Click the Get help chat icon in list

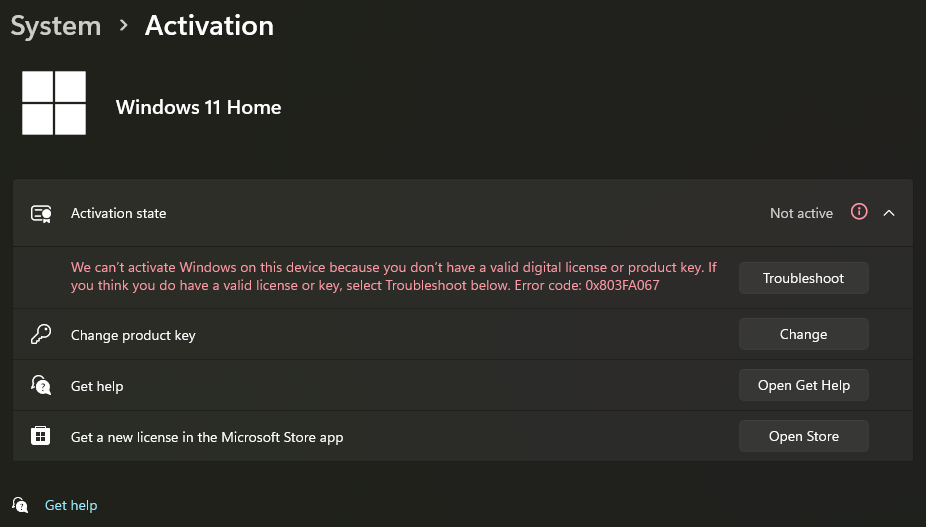click(x=41, y=385)
